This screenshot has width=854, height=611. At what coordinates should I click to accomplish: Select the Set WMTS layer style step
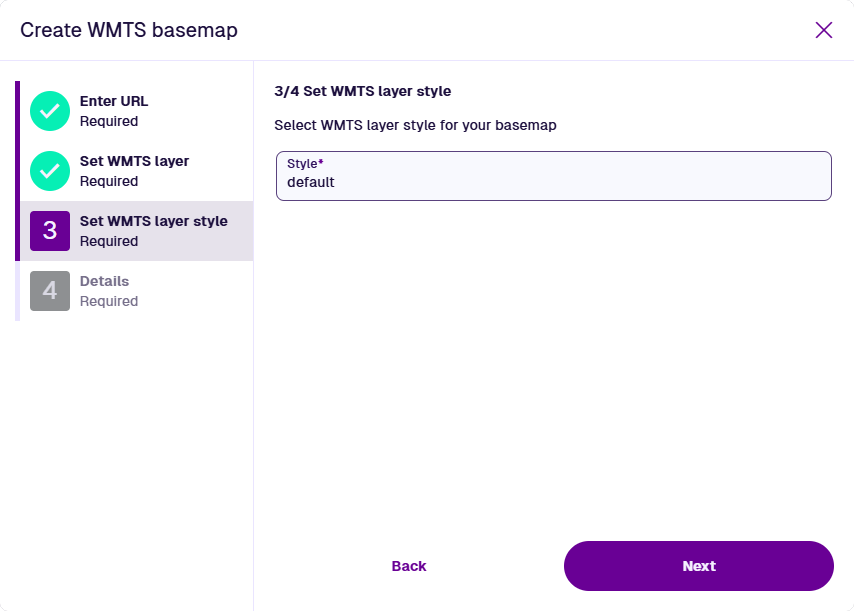click(x=153, y=221)
